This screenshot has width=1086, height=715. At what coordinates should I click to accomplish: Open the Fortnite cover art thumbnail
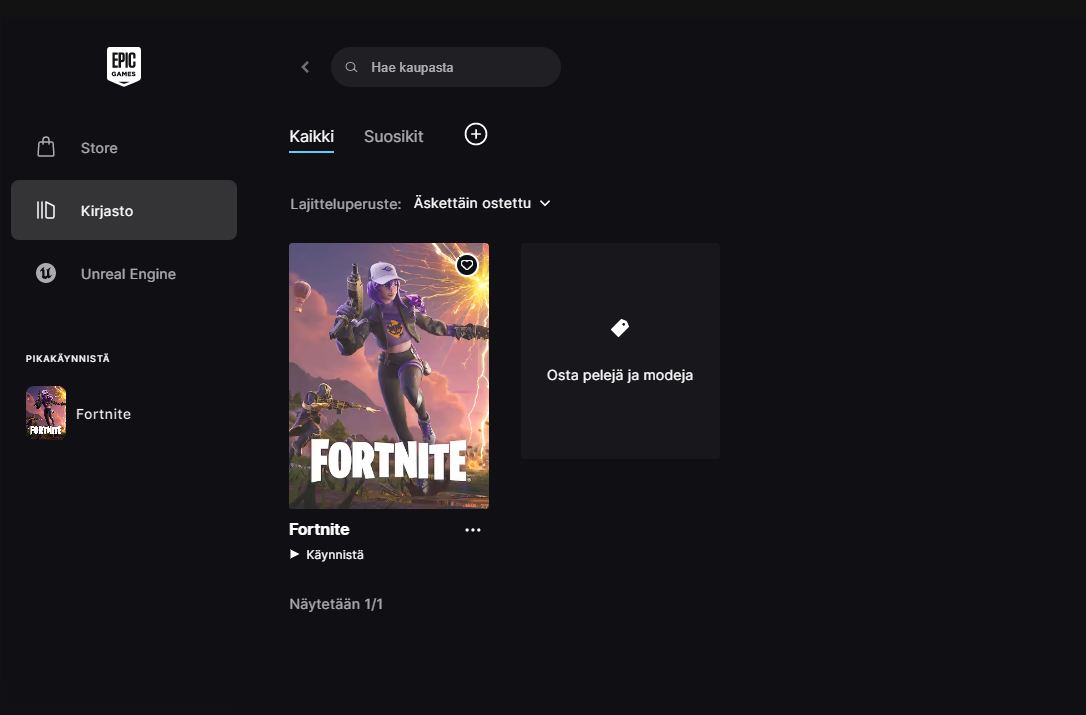389,376
